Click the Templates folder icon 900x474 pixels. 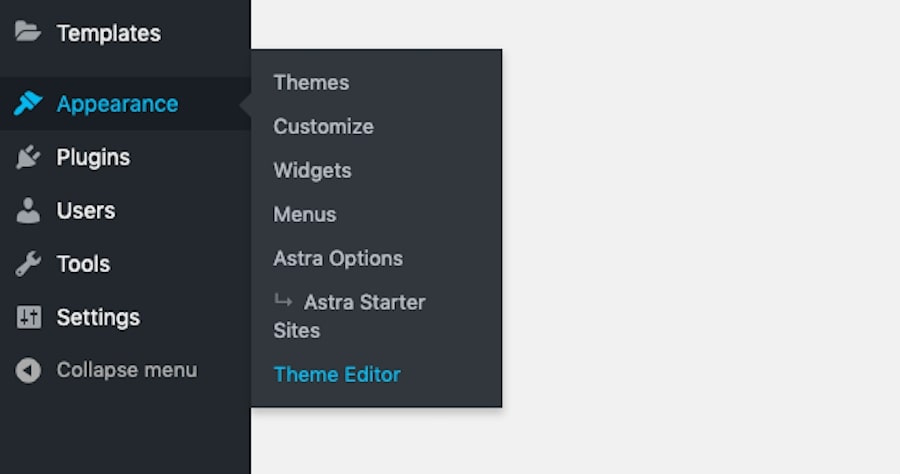coord(28,32)
